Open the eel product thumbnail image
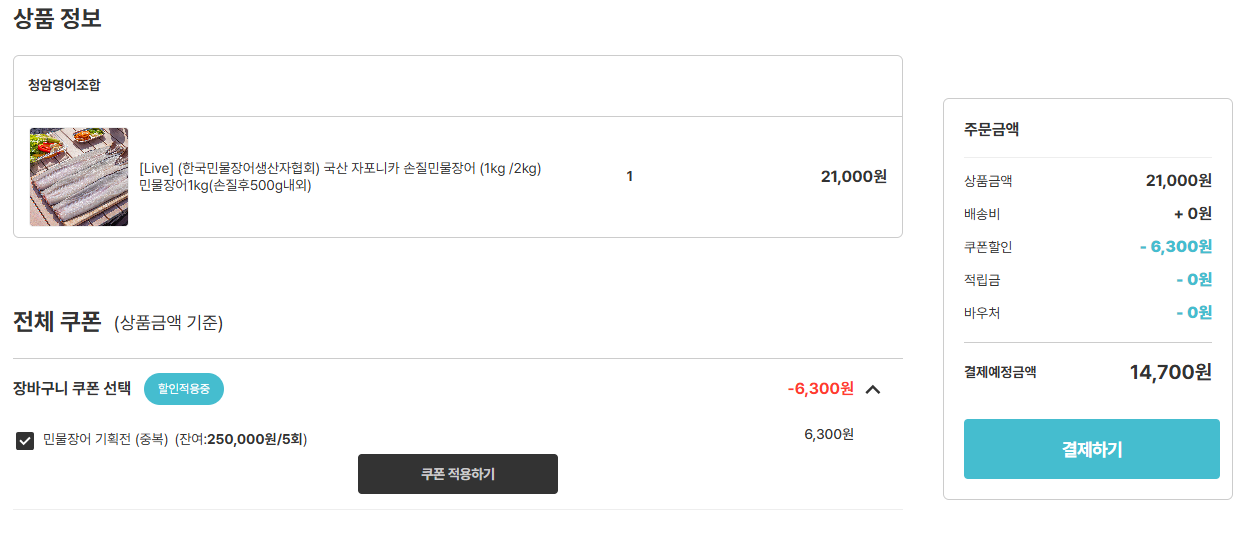This screenshot has width=1258, height=558. click(79, 177)
